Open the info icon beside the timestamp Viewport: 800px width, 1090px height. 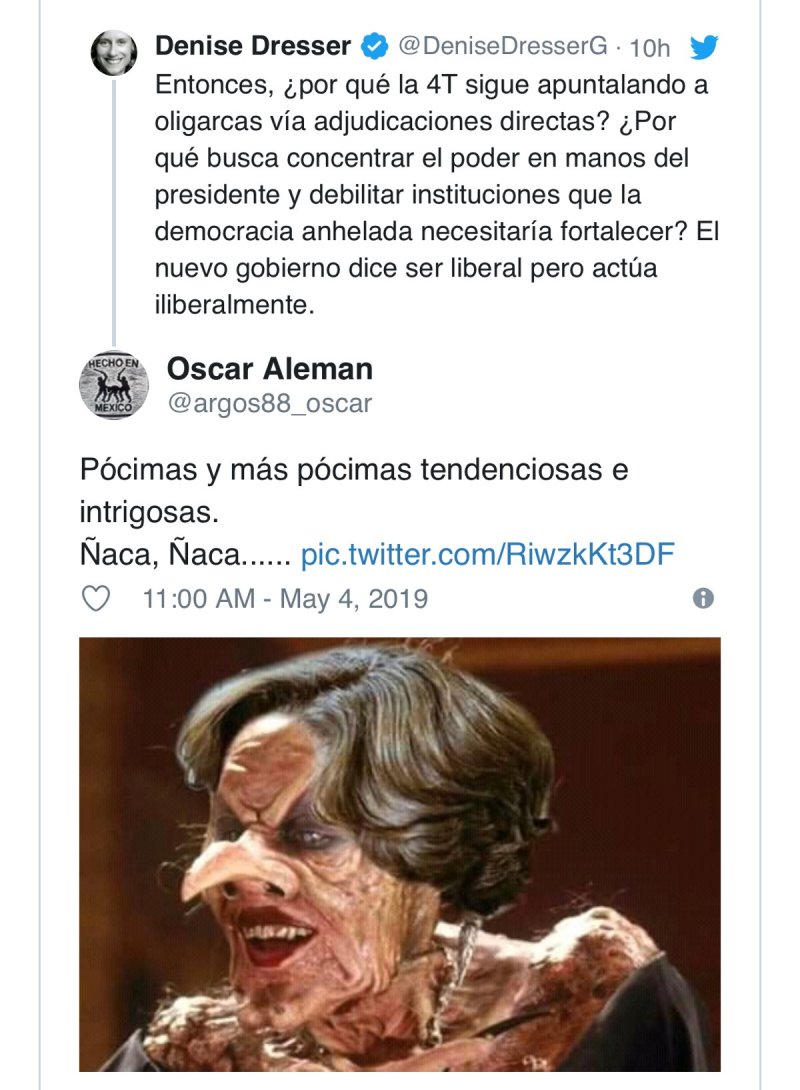point(703,598)
